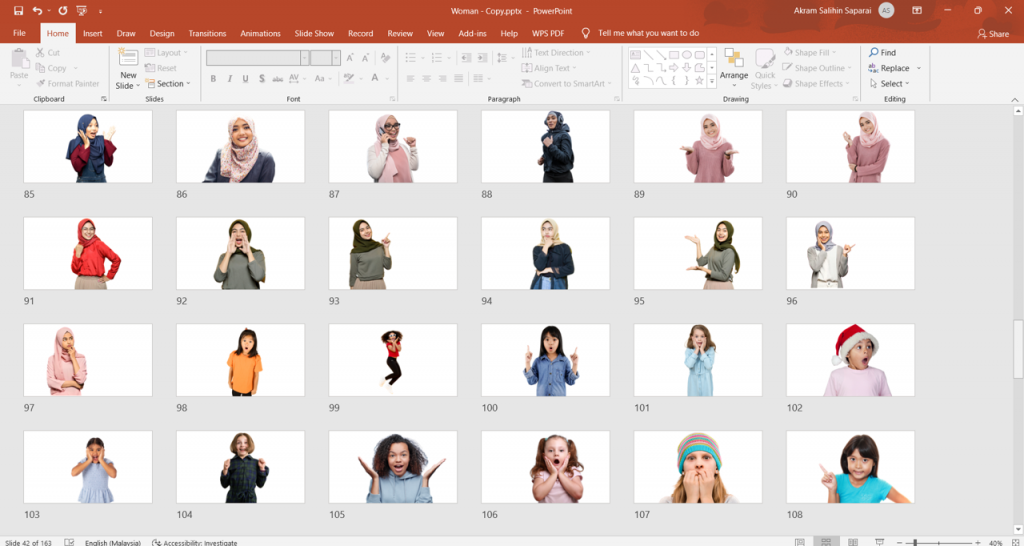Click the Find magnifier icon

pyautogui.click(x=874, y=52)
